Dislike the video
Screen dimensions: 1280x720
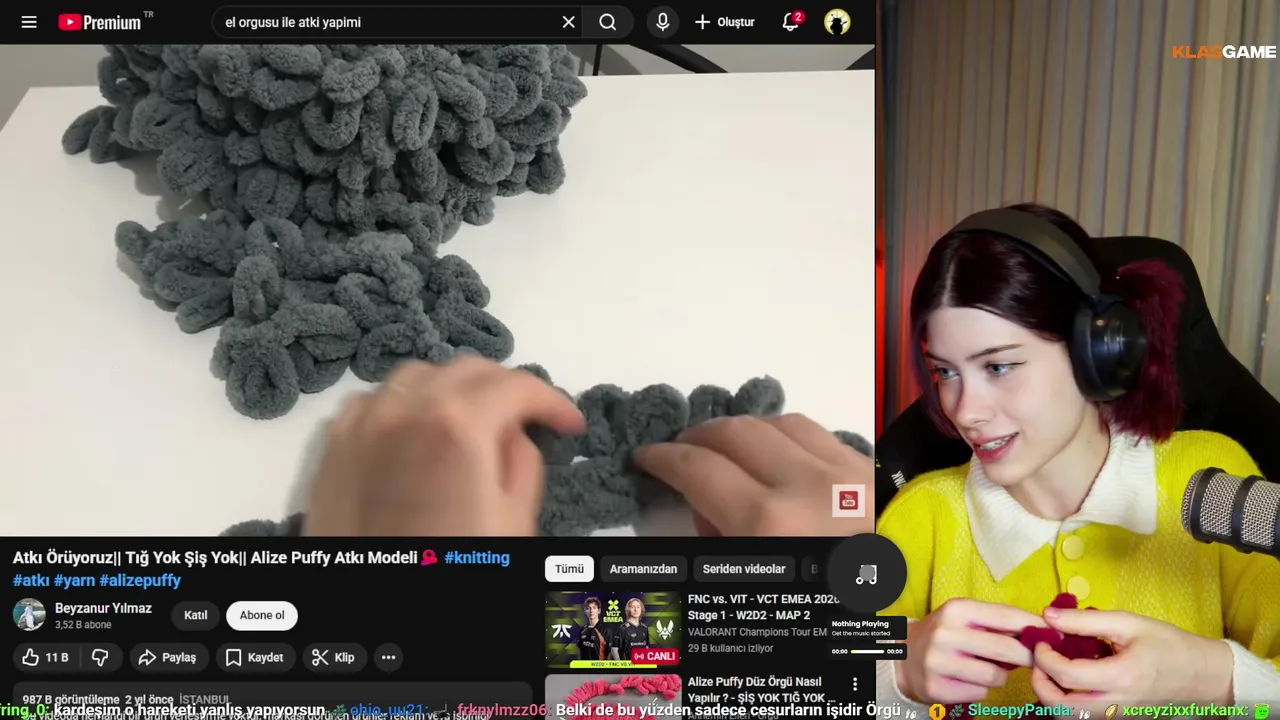coord(100,657)
